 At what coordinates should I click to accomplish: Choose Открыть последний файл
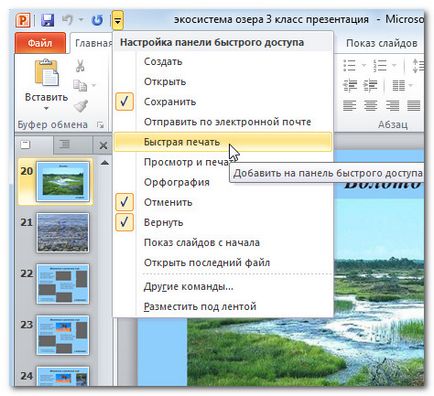[x=223, y=262]
